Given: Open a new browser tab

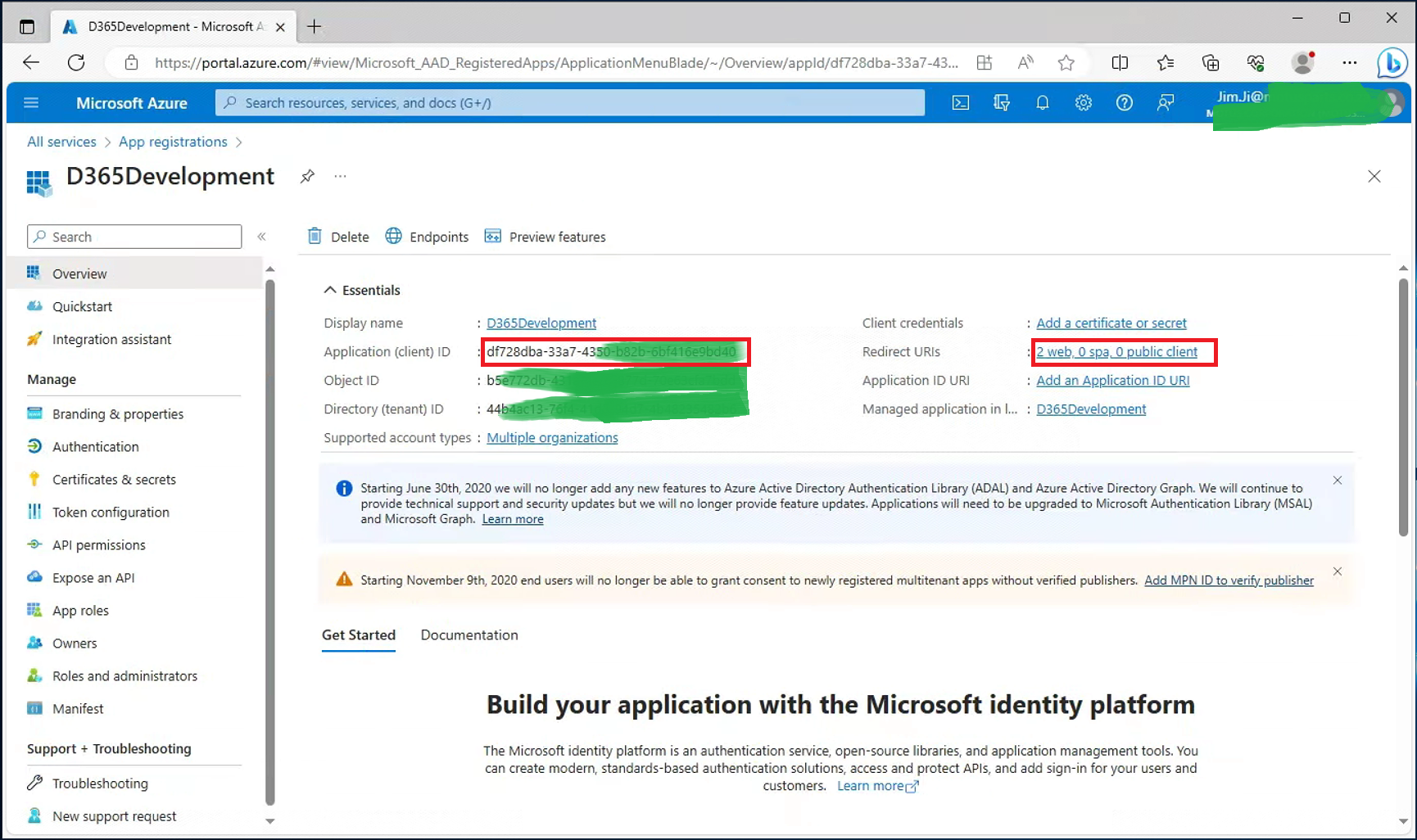Looking at the screenshot, I should 314,27.
